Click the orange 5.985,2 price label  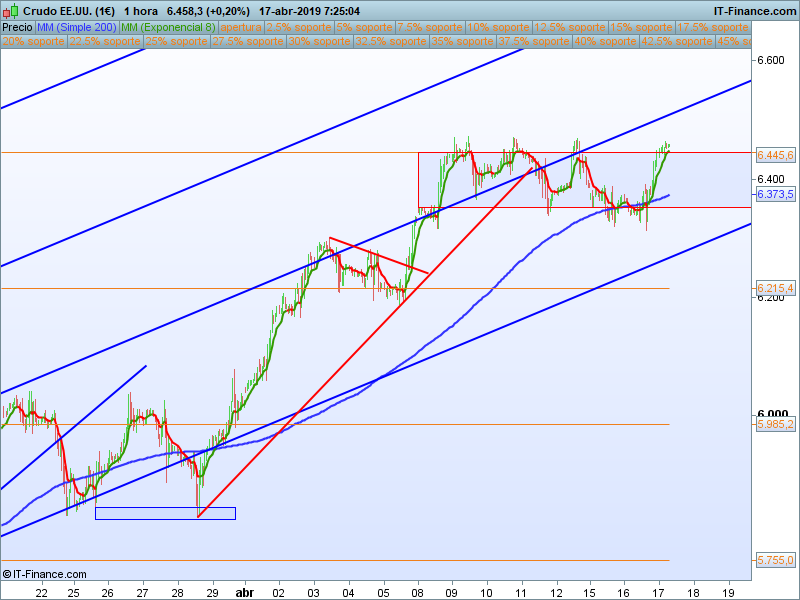pos(776,424)
